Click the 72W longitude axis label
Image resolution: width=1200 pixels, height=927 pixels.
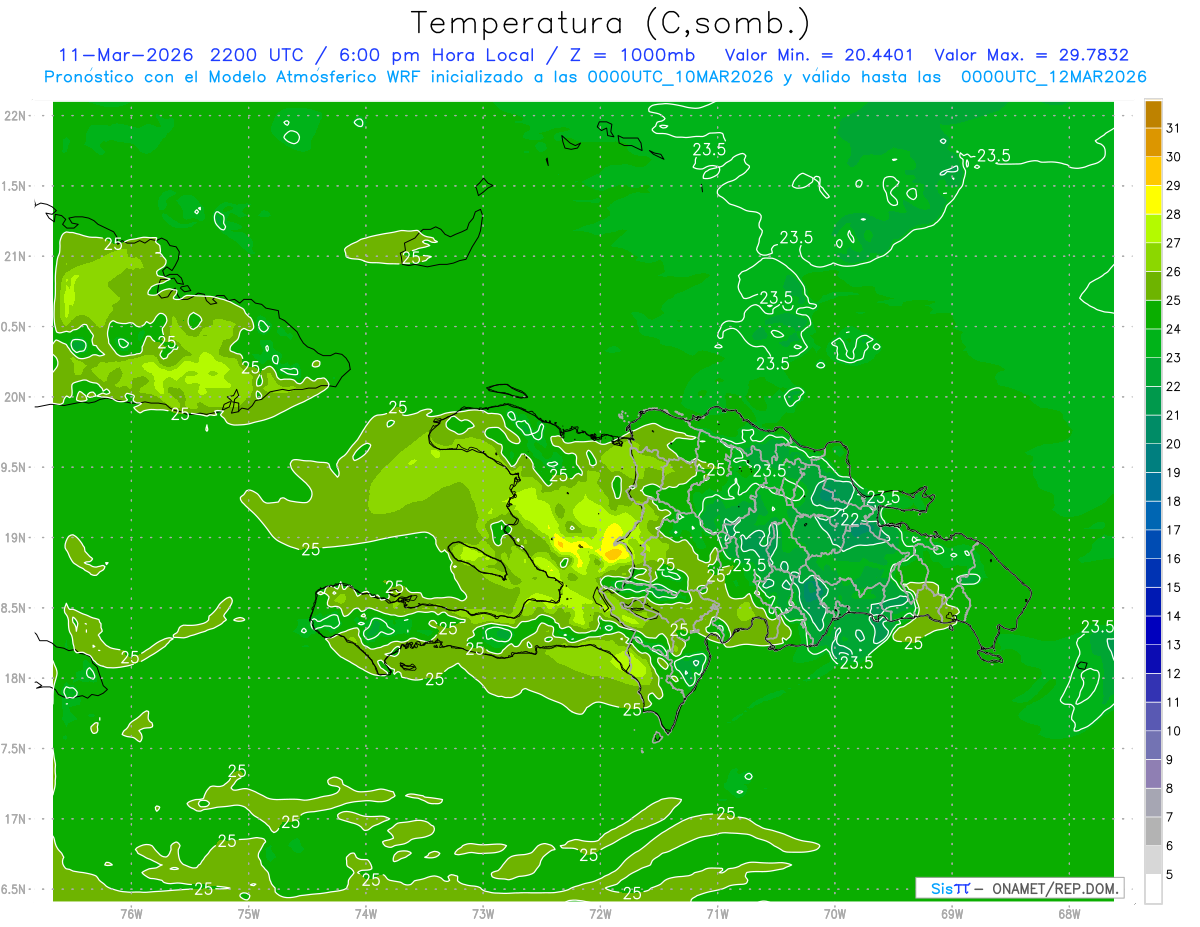point(600,913)
